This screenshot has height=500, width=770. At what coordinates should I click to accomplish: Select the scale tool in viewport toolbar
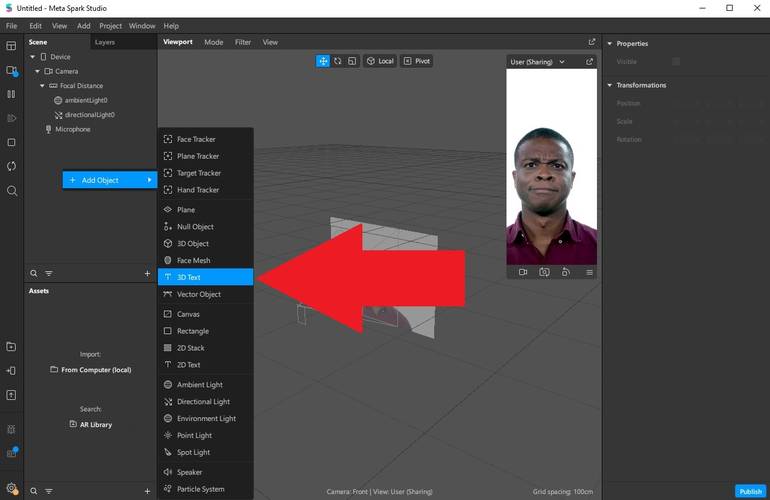pyautogui.click(x=352, y=61)
